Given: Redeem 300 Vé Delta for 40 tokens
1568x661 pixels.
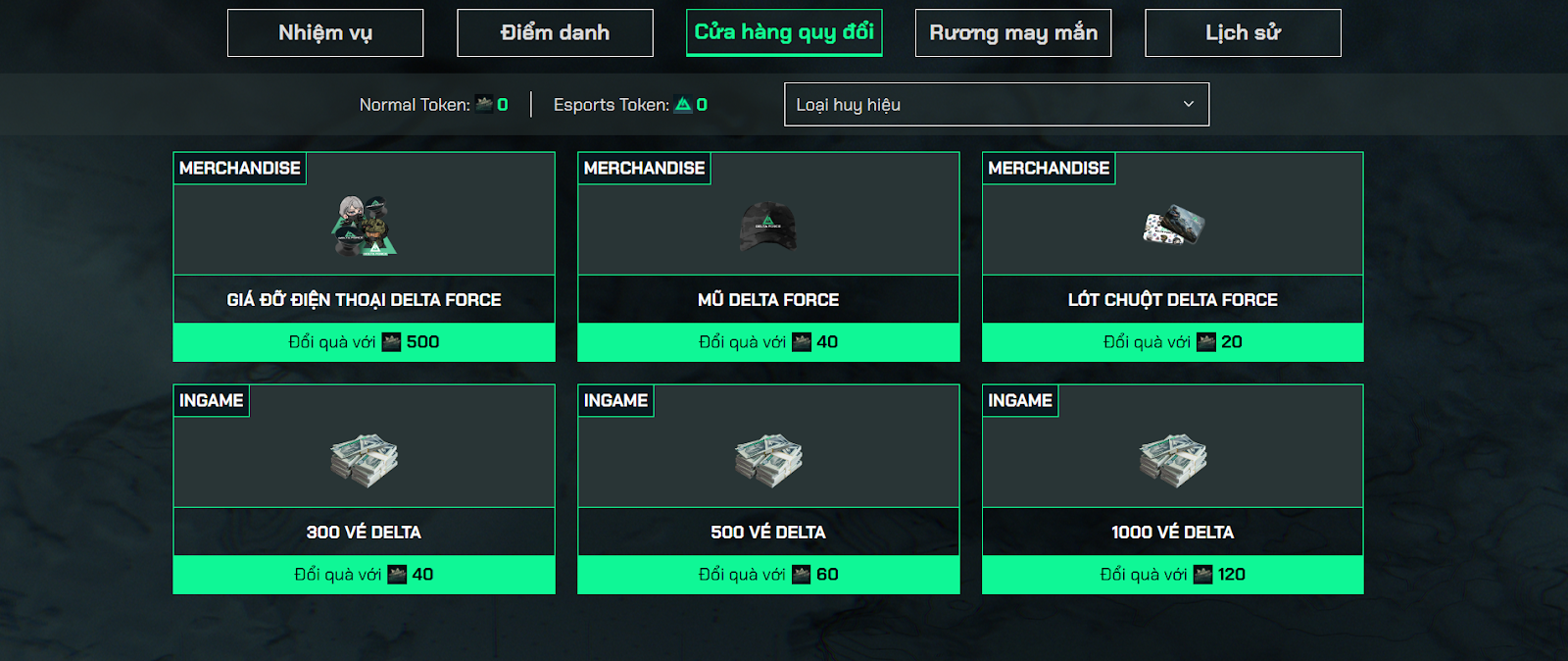Looking at the screenshot, I should click(364, 575).
